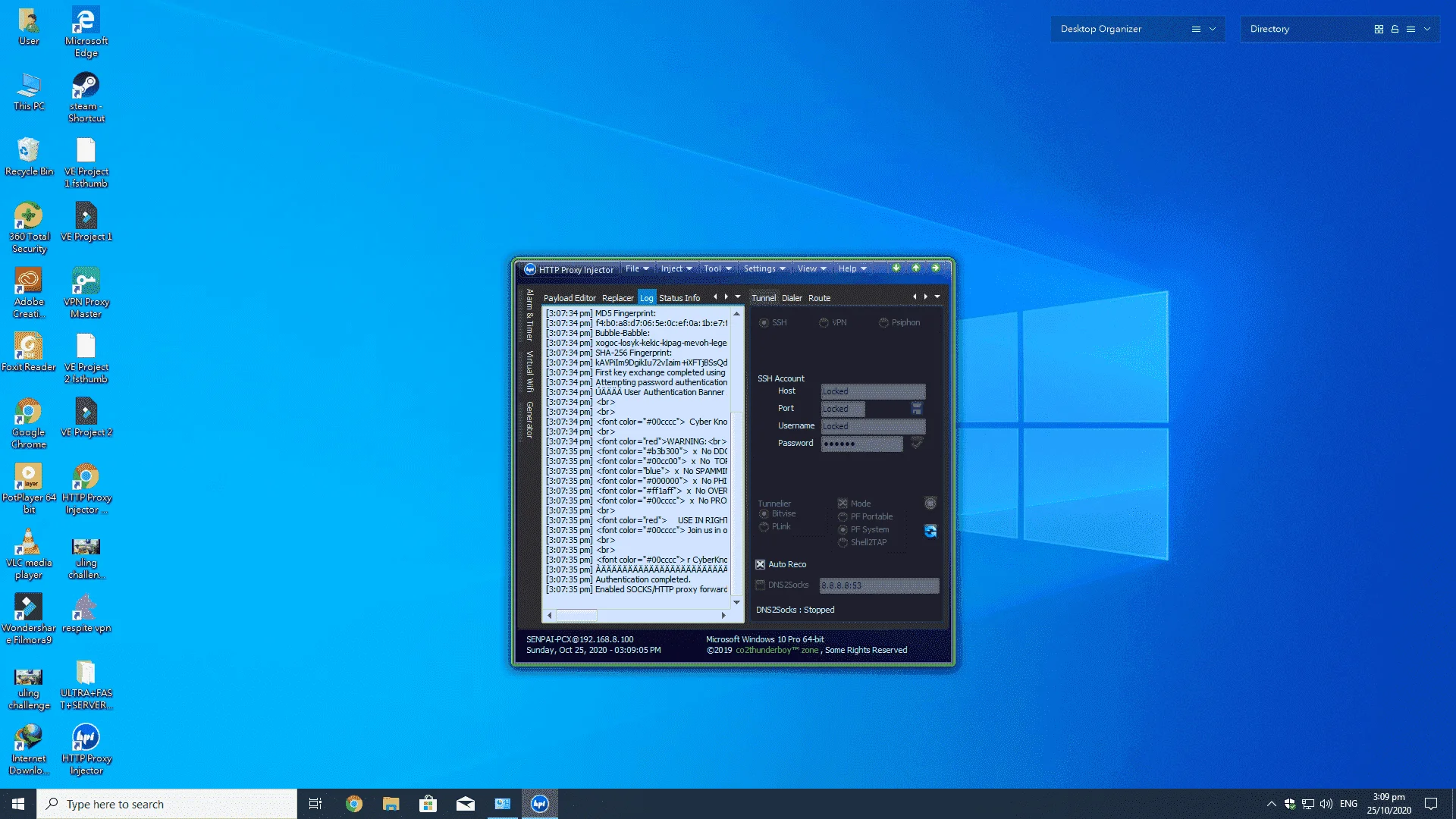Open the Virtual Wifi side tab

(529, 372)
